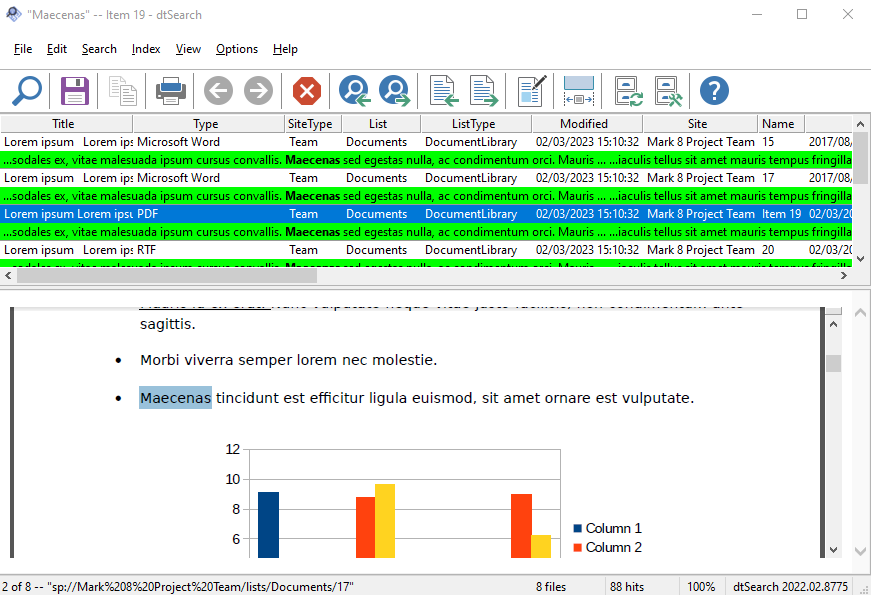Sort by the Site column header
The width and height of the screenshot is (871, 595).
click(700, 124)
